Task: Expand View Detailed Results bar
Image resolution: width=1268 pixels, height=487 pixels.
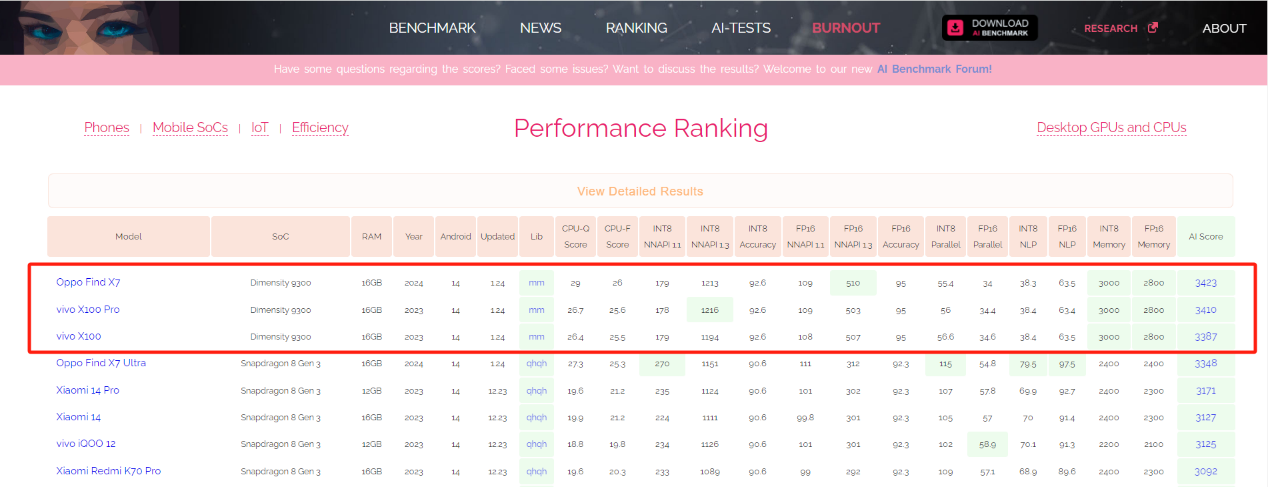Action: tap(640, 191)
